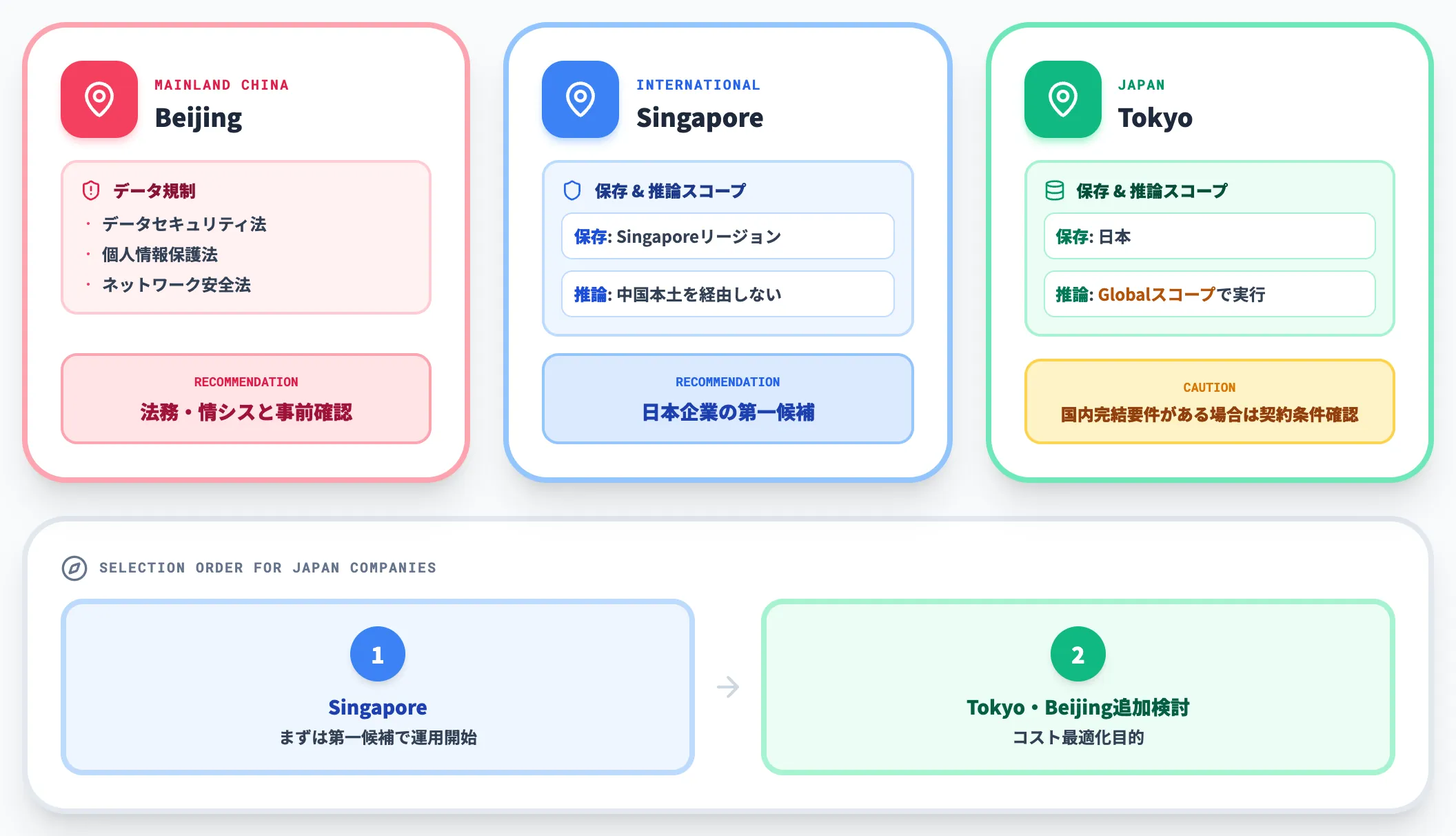Select the データセキュリティ法 list item
Viewport: 1456px width, 836px height.
point(184,224)
